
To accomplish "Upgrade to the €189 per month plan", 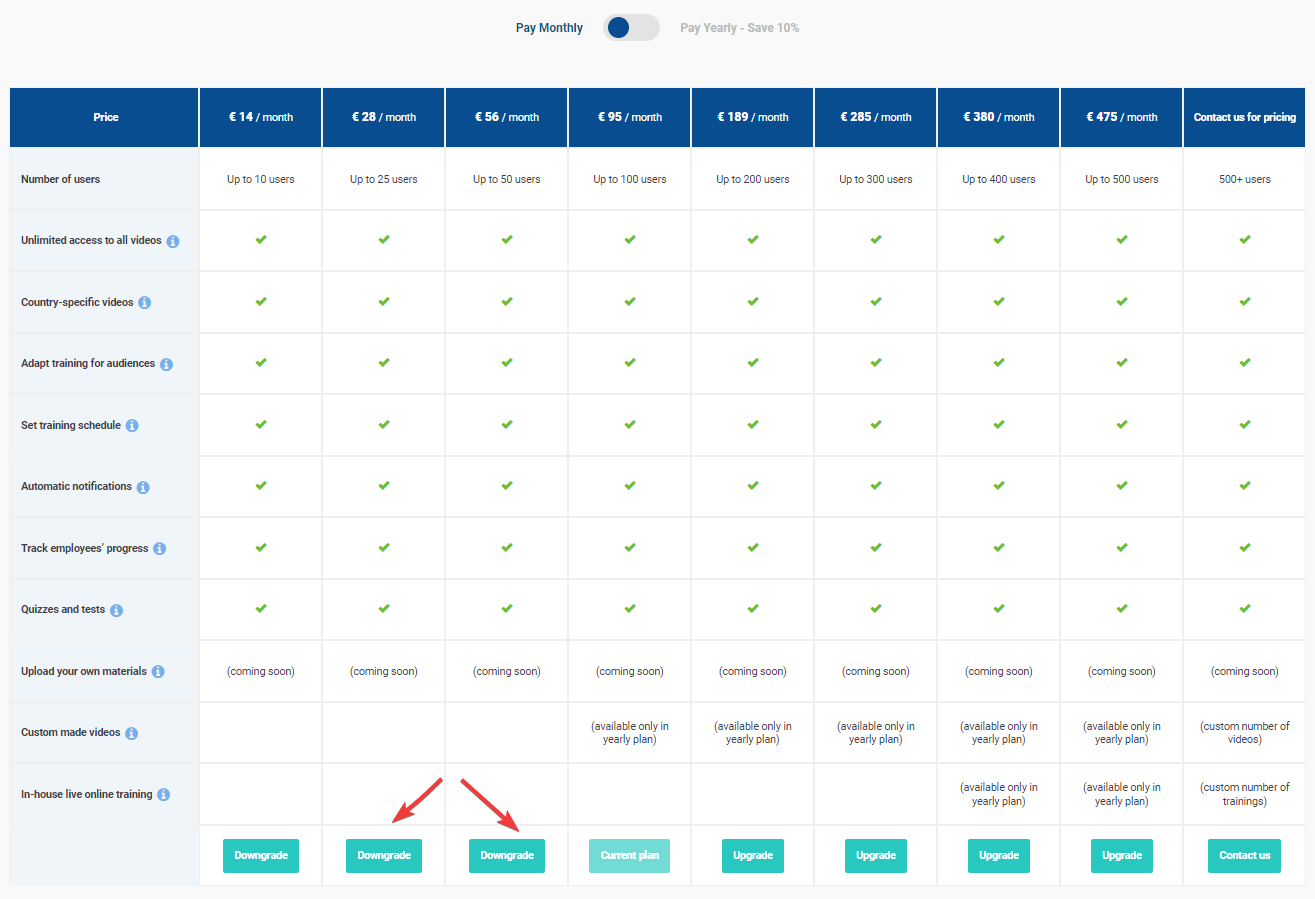I will point(753,856).
